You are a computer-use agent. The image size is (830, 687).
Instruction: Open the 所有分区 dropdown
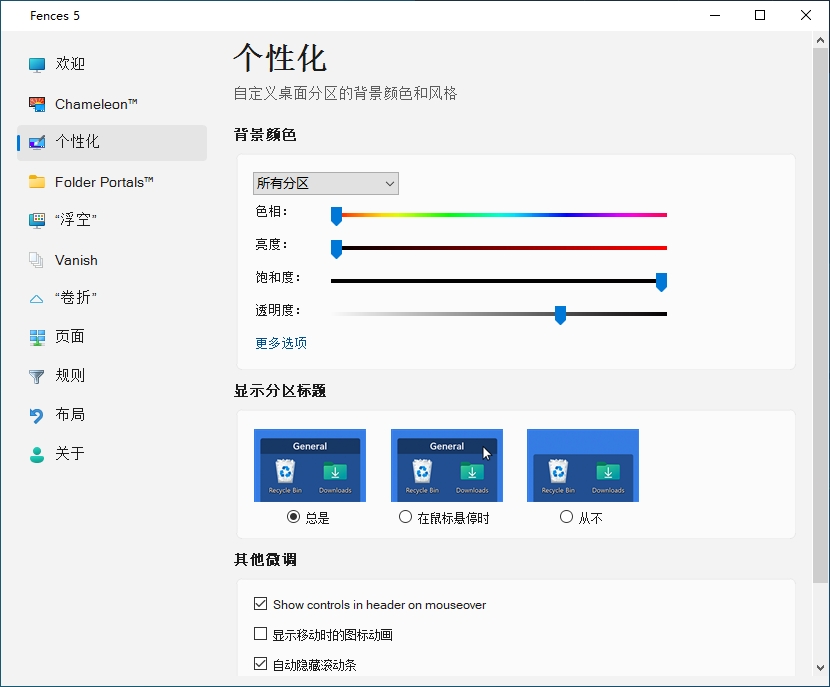click(326, 183)
